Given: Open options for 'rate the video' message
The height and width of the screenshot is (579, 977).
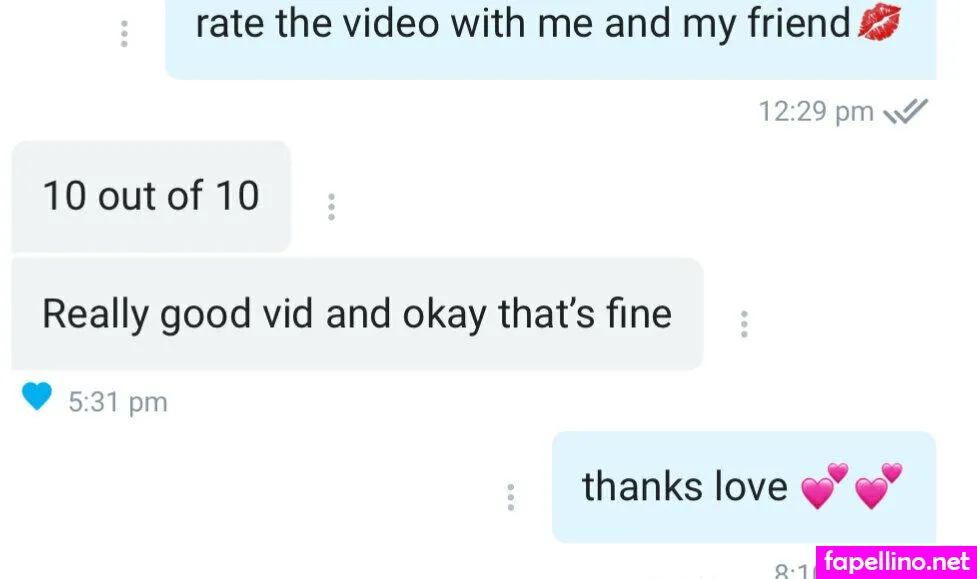Looking at the screenshot, I should 124,34.
